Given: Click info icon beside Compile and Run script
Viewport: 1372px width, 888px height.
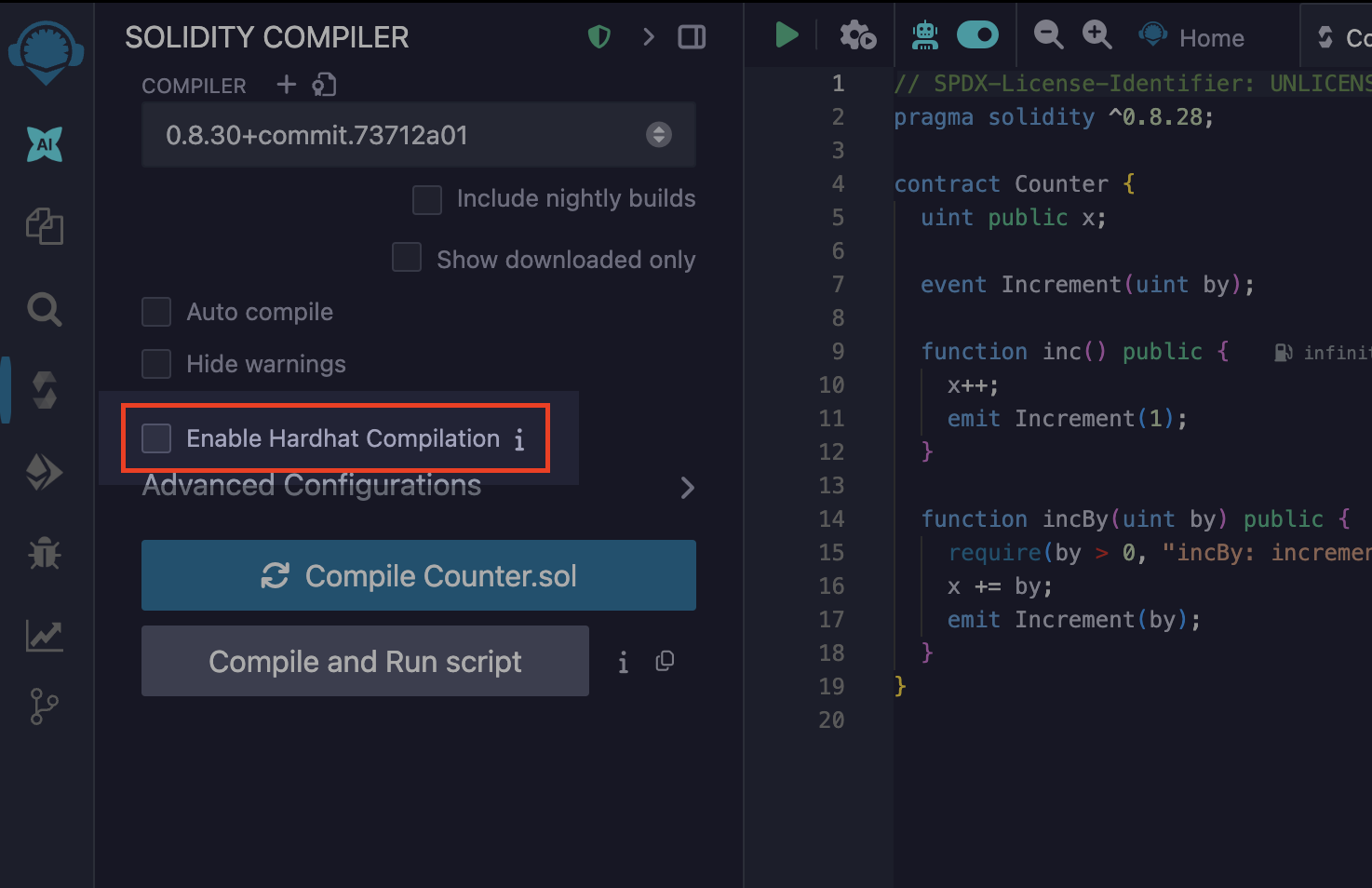Looking at the screenshot, I should point(624,662).
